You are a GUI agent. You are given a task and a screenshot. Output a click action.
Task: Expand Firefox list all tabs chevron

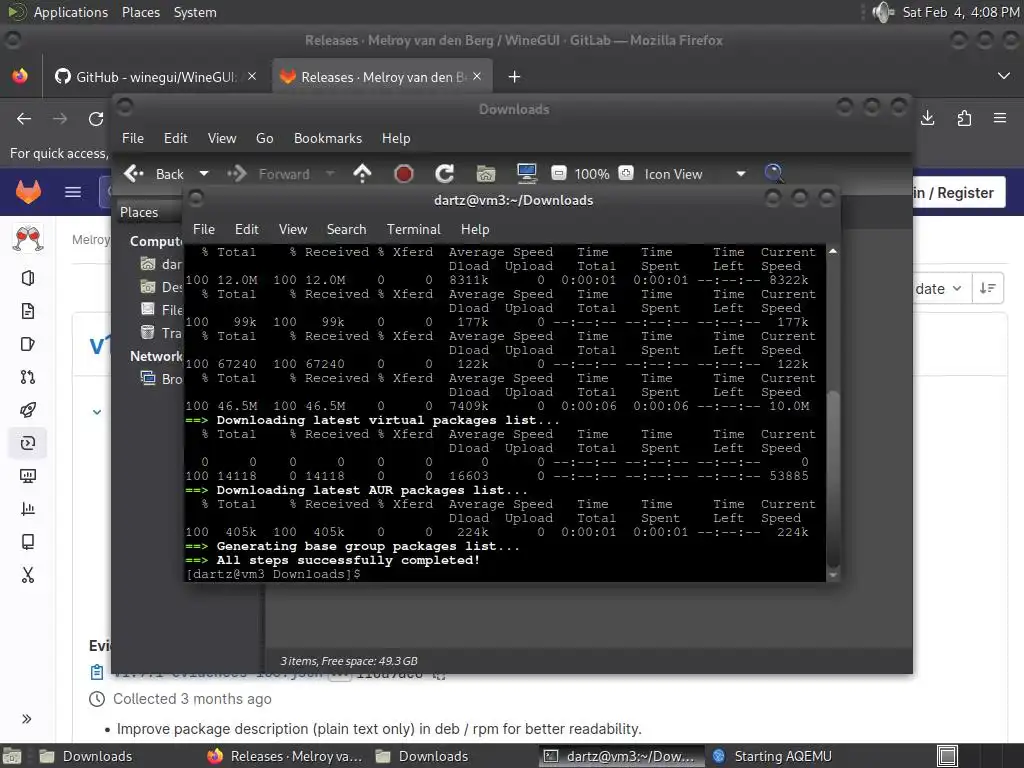1003,76
